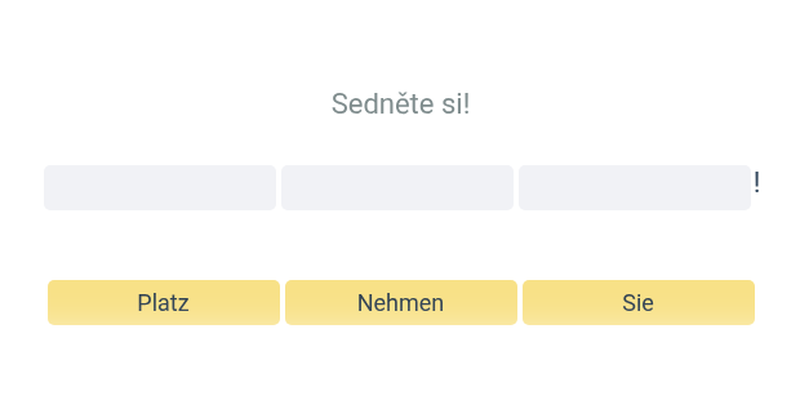Pick the yellow tile labeled Platz

(164, 303)
